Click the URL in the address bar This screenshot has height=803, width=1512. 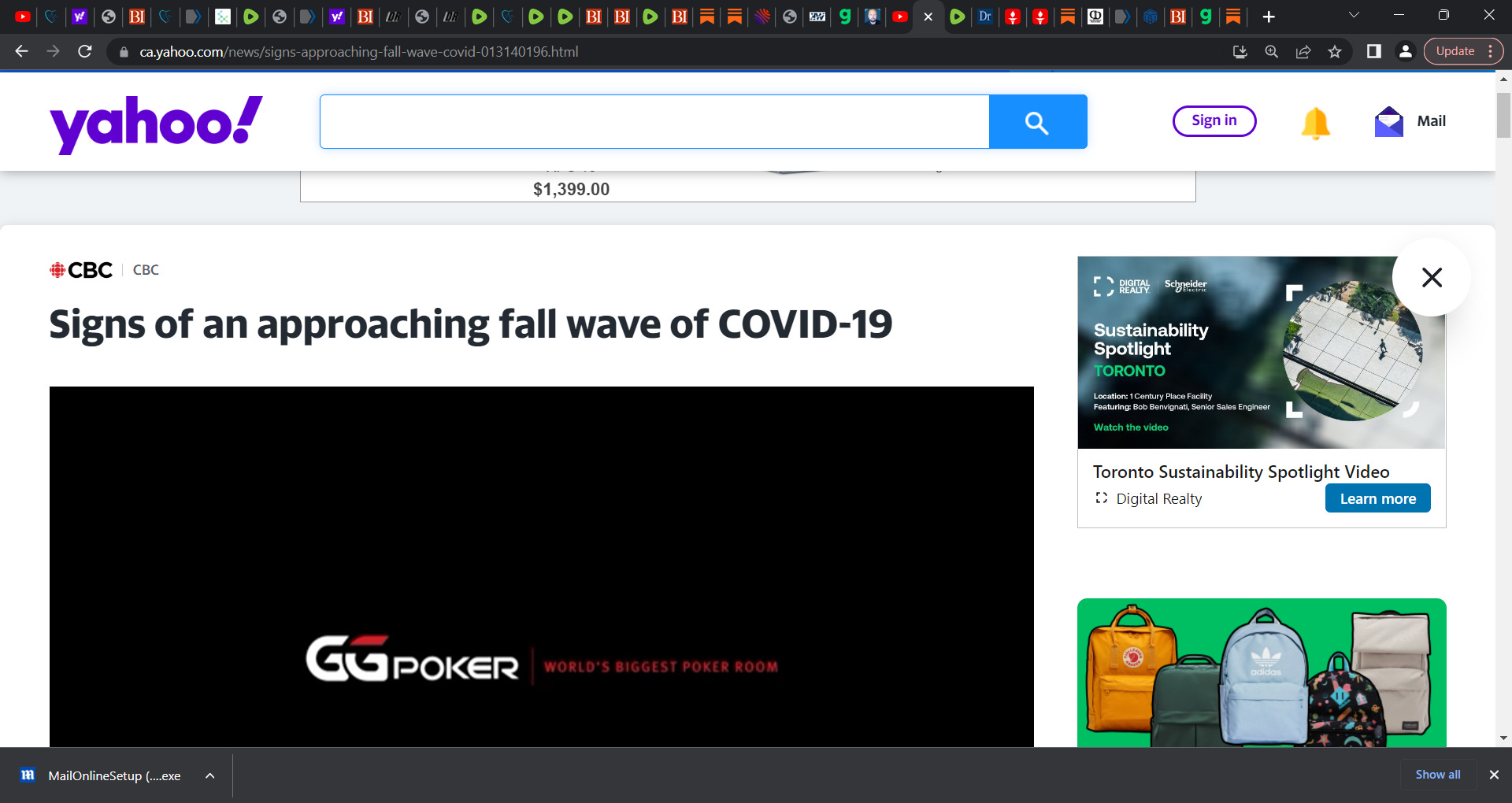tap(359, 52)
